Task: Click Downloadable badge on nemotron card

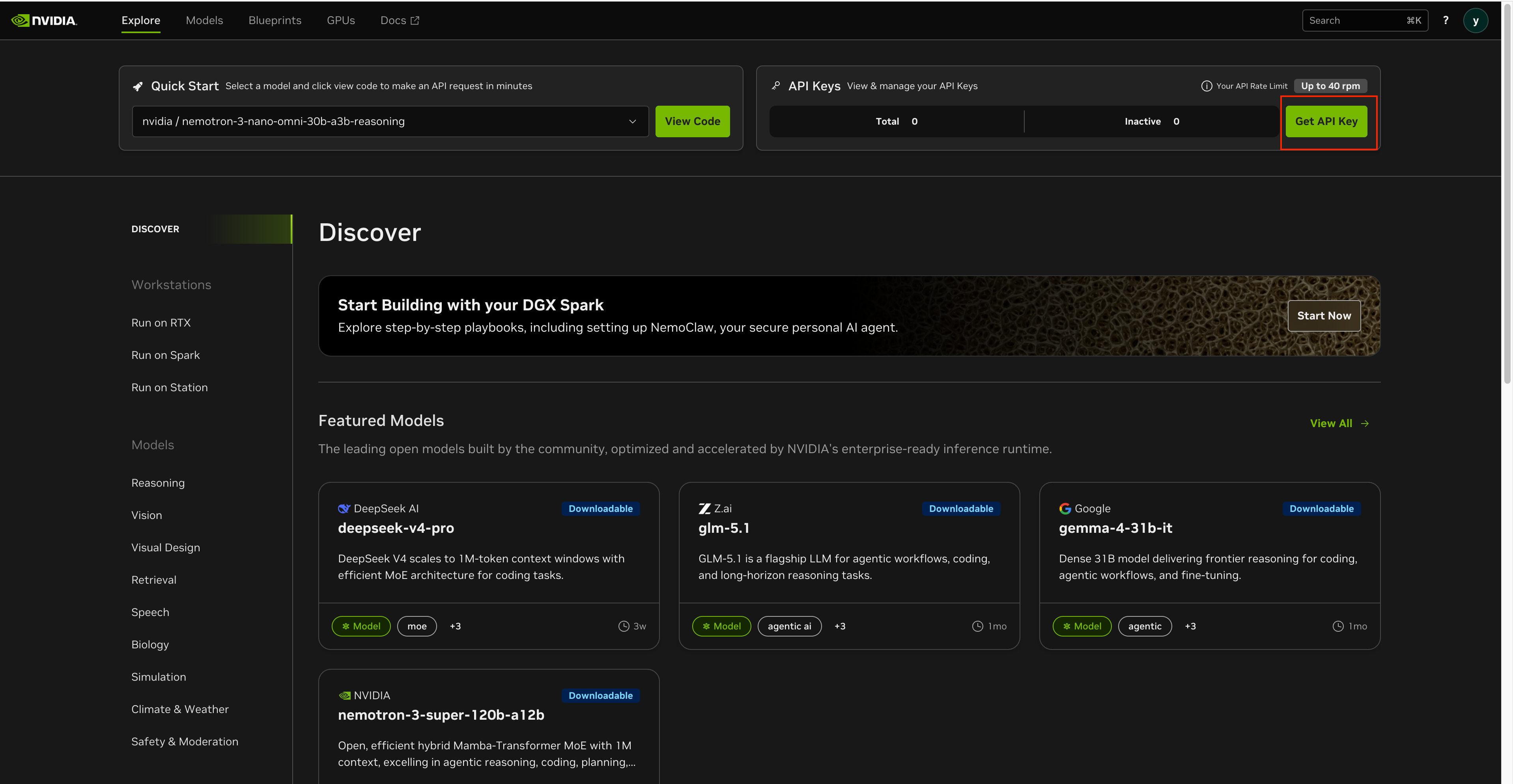Action: click(x=600, y=695)
